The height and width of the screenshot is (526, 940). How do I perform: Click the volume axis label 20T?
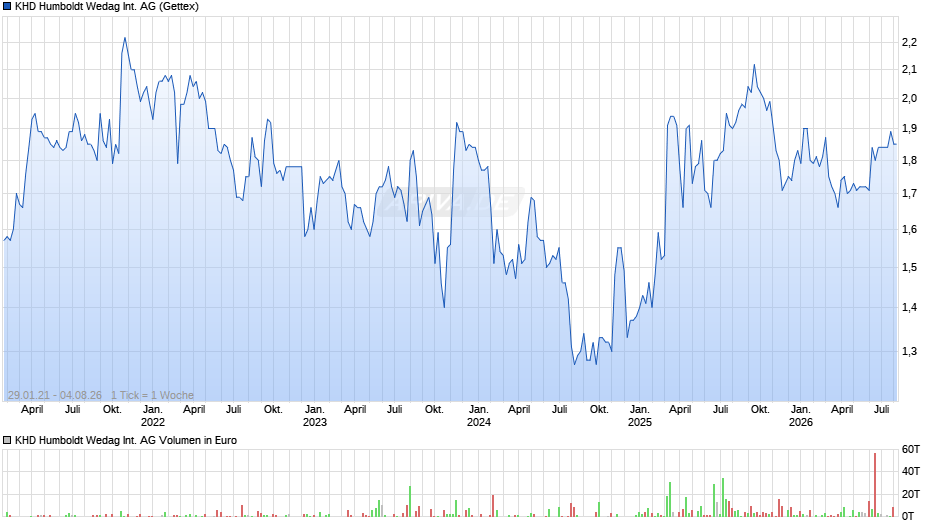tap(911, 494)
